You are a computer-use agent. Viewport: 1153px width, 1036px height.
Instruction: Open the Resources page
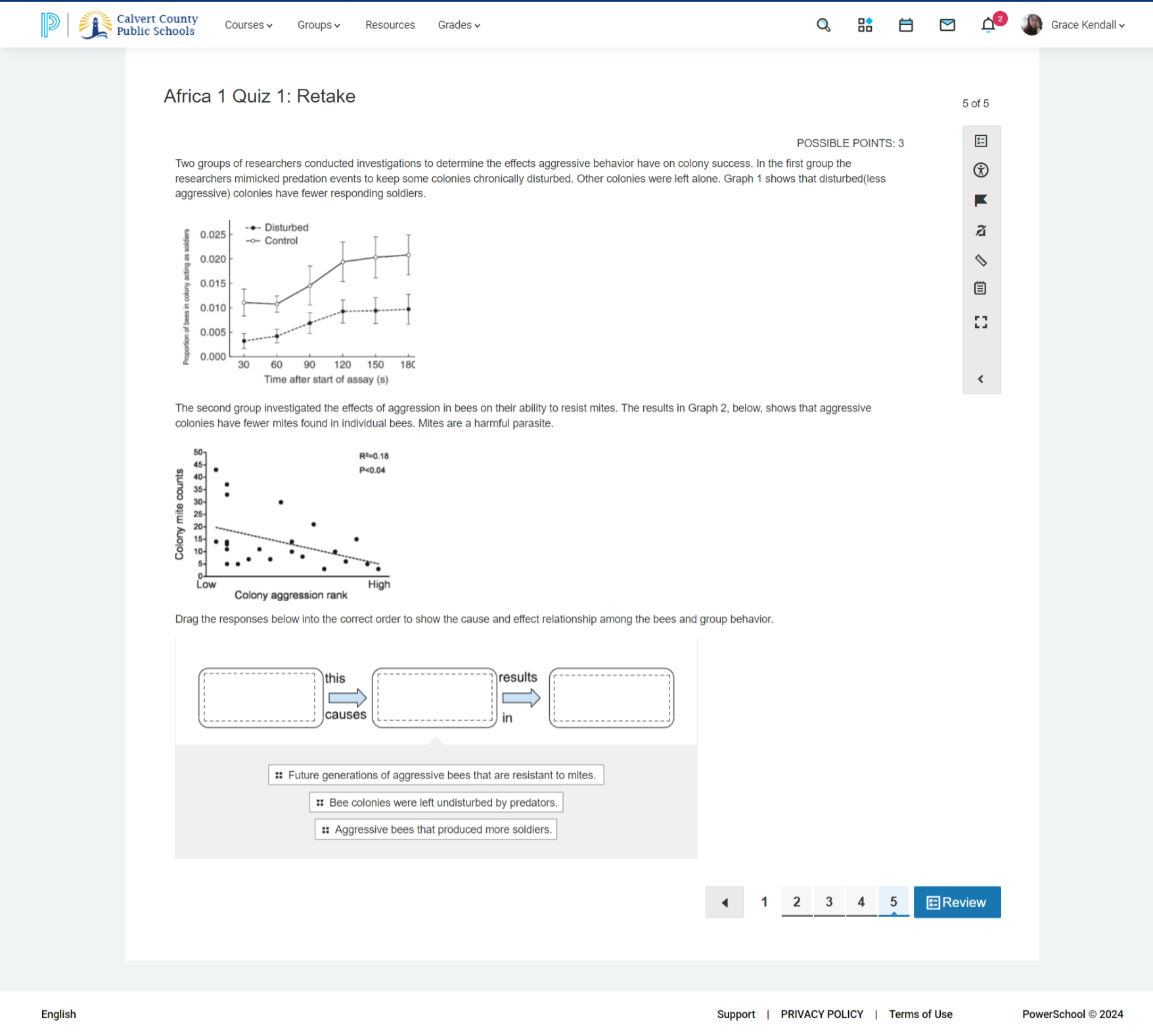390,25
